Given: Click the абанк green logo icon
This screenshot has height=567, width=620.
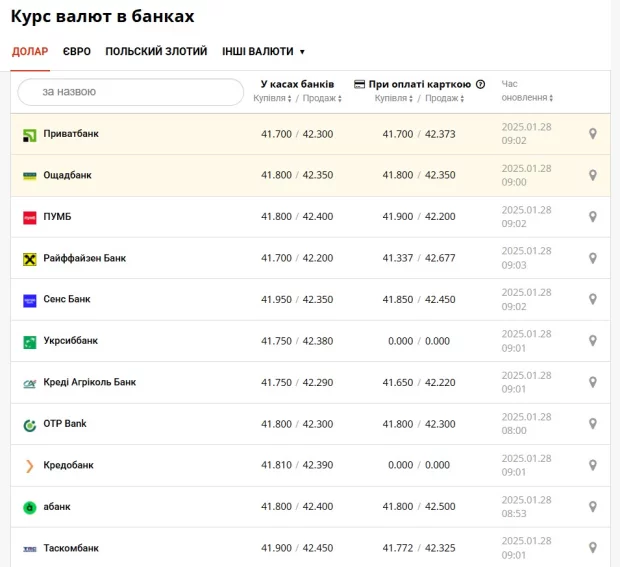Looking at the screenshot, I should (30, 507).
